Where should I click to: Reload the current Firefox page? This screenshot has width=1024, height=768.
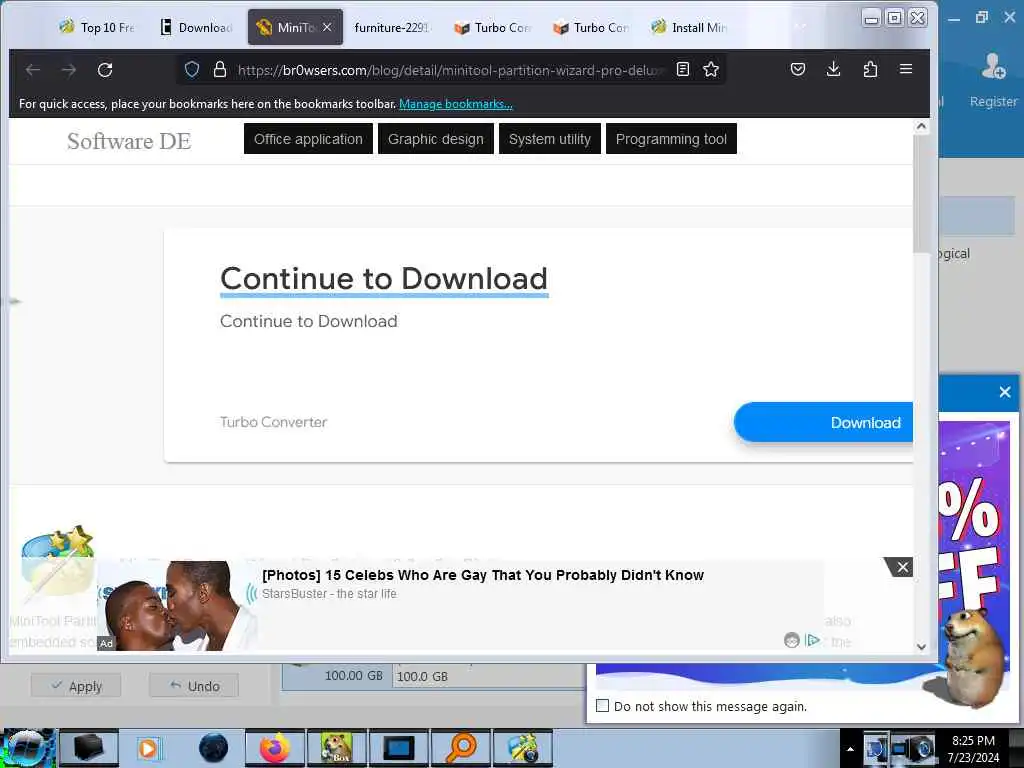pyautogui.click(x=105, y=70)
